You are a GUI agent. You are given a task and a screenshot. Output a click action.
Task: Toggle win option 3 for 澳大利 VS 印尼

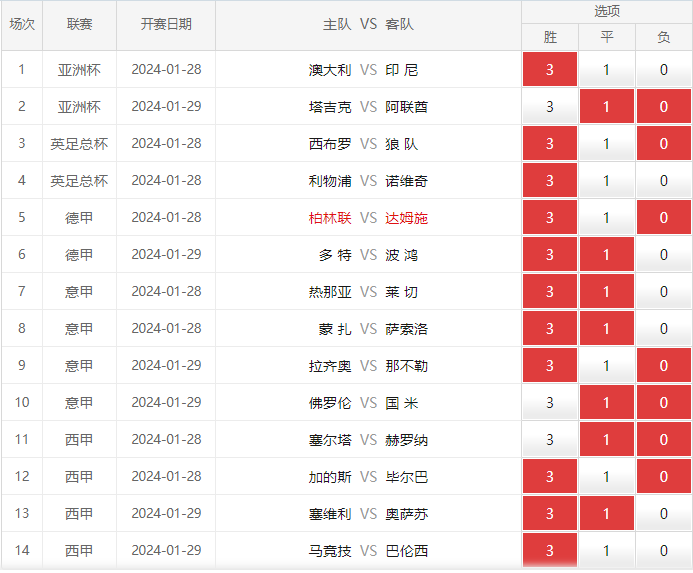pyautogui.click(x=549, y=69)
